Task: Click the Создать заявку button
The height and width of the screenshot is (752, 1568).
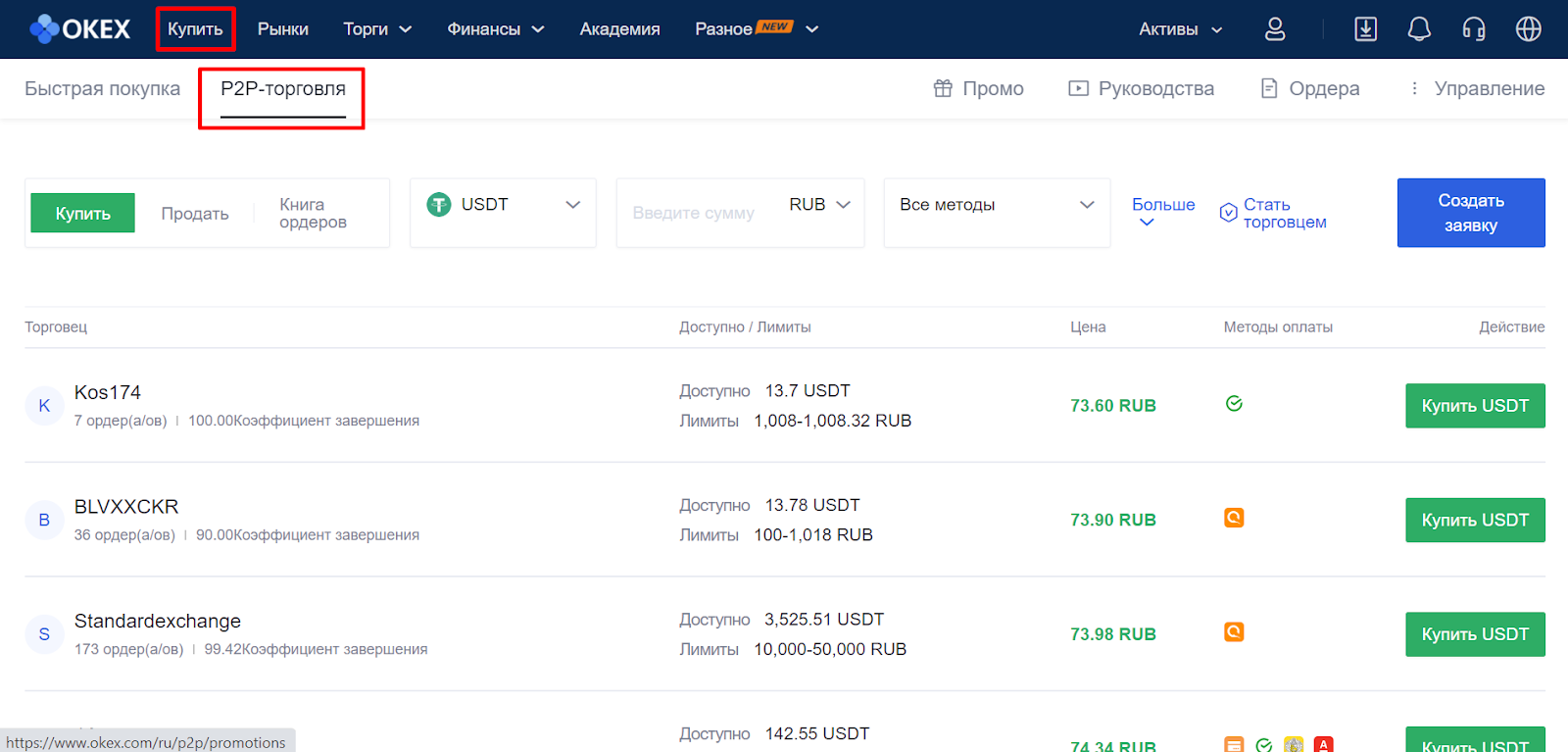Action: 1471,213
